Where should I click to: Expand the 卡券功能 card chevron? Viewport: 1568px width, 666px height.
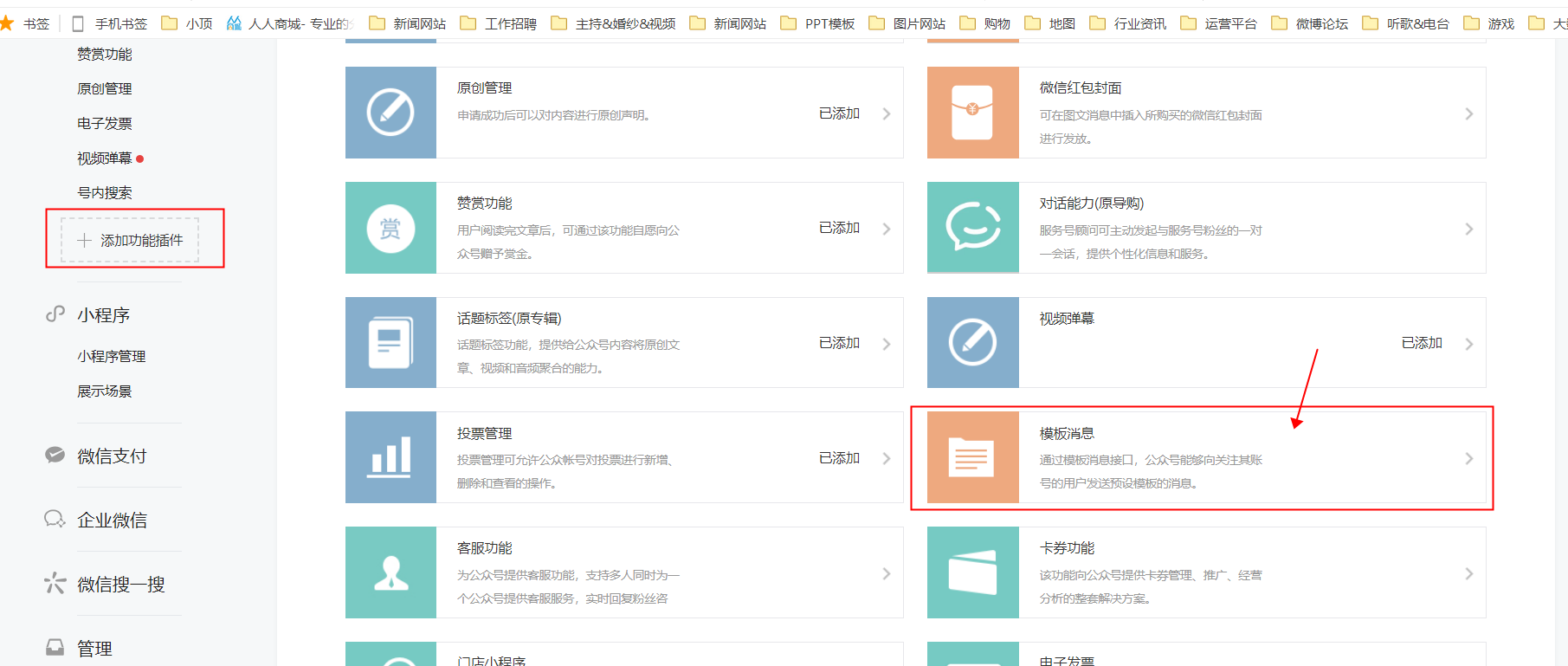click(1469, 573)
